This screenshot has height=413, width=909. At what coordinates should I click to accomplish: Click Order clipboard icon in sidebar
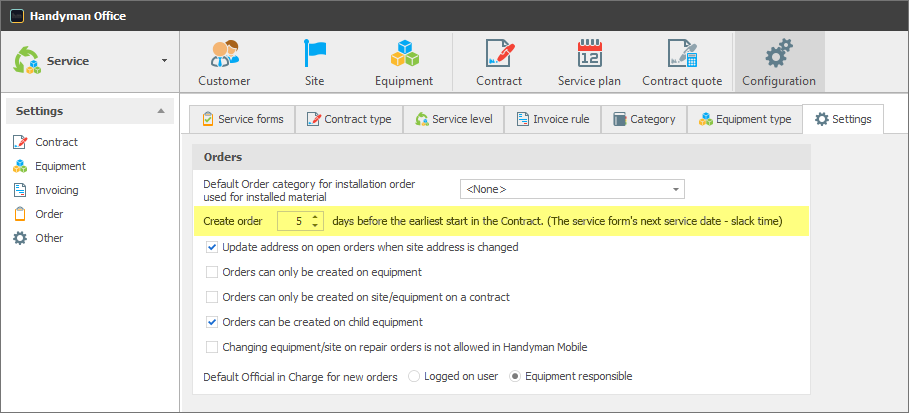click(20, 214)
